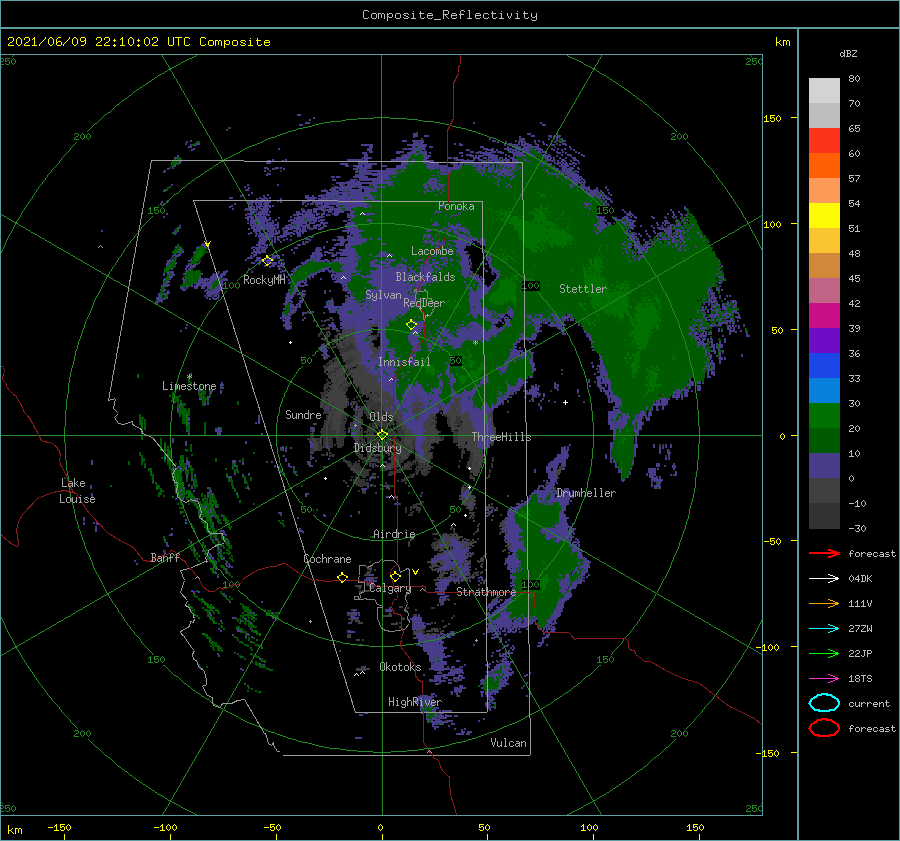Click the RedDeer city label
Screen dimensions: 900x841
(x=424, y=303)
